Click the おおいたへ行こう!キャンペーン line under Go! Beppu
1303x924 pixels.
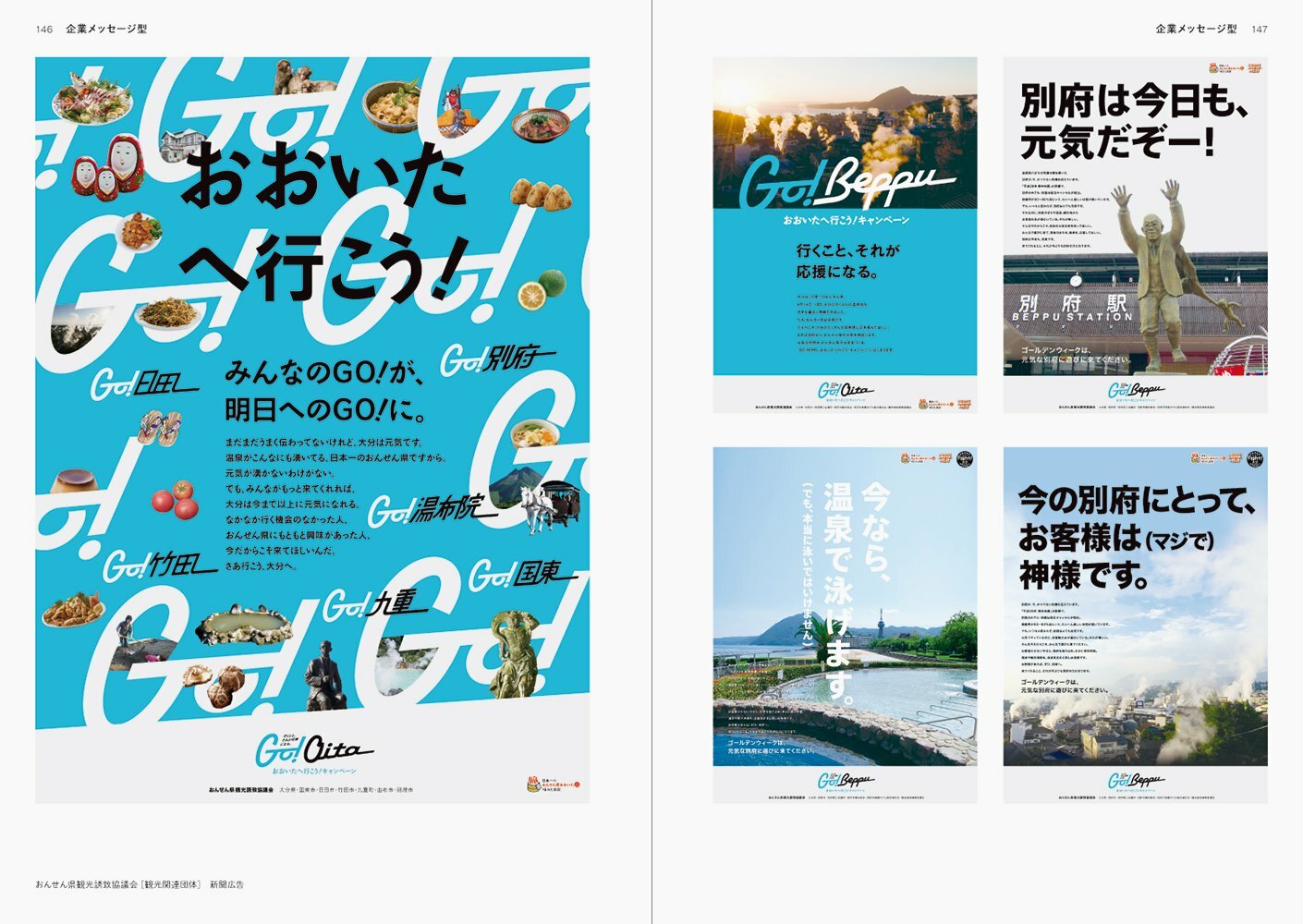(845, 221)
